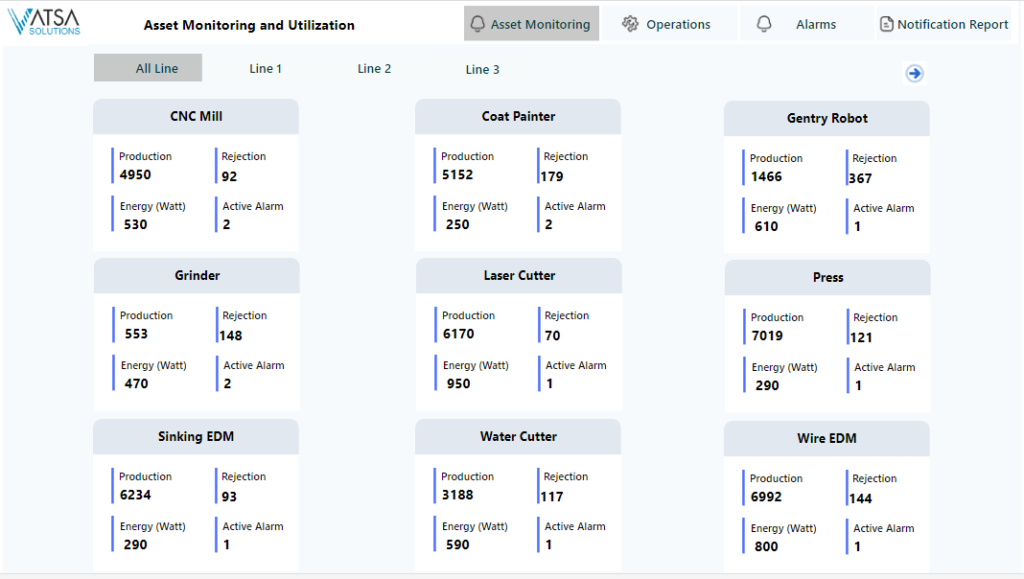Image resolution: width=1024 pixels, height=579 pixels.
Task: Open the Operations menu
Action: [x=677, y=24]
